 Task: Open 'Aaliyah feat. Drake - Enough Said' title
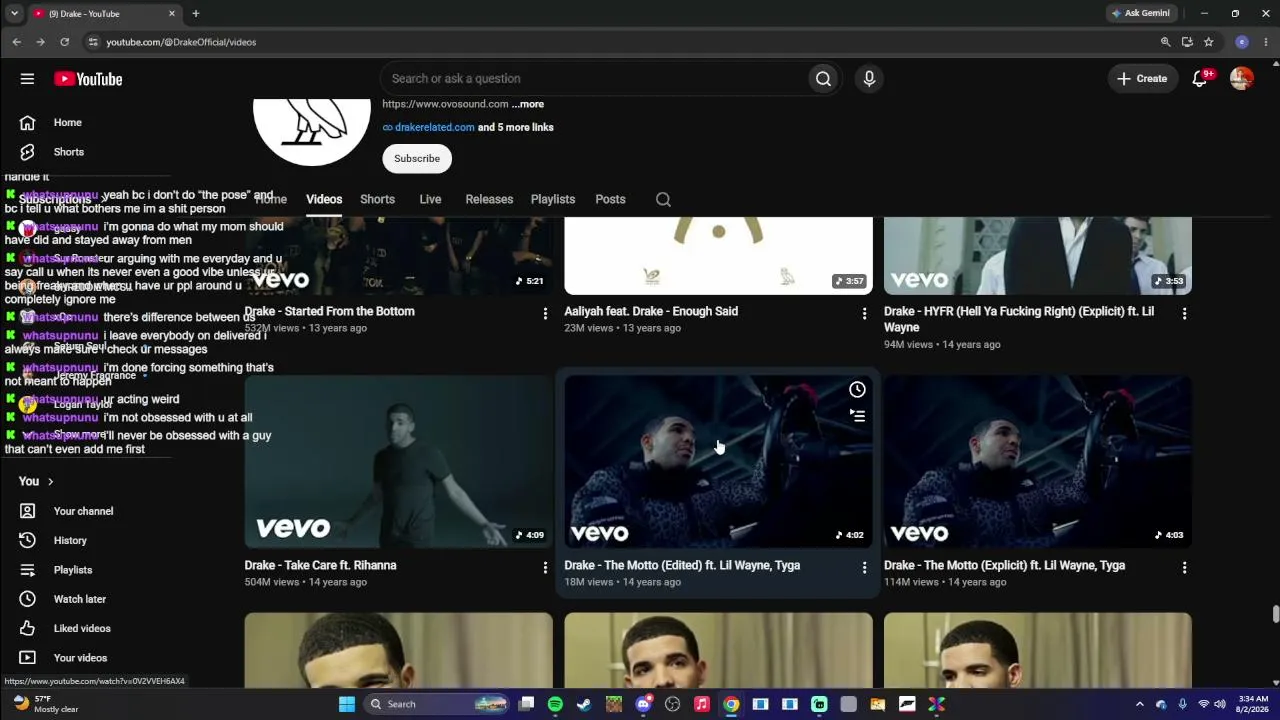click(x=651, y=311)
